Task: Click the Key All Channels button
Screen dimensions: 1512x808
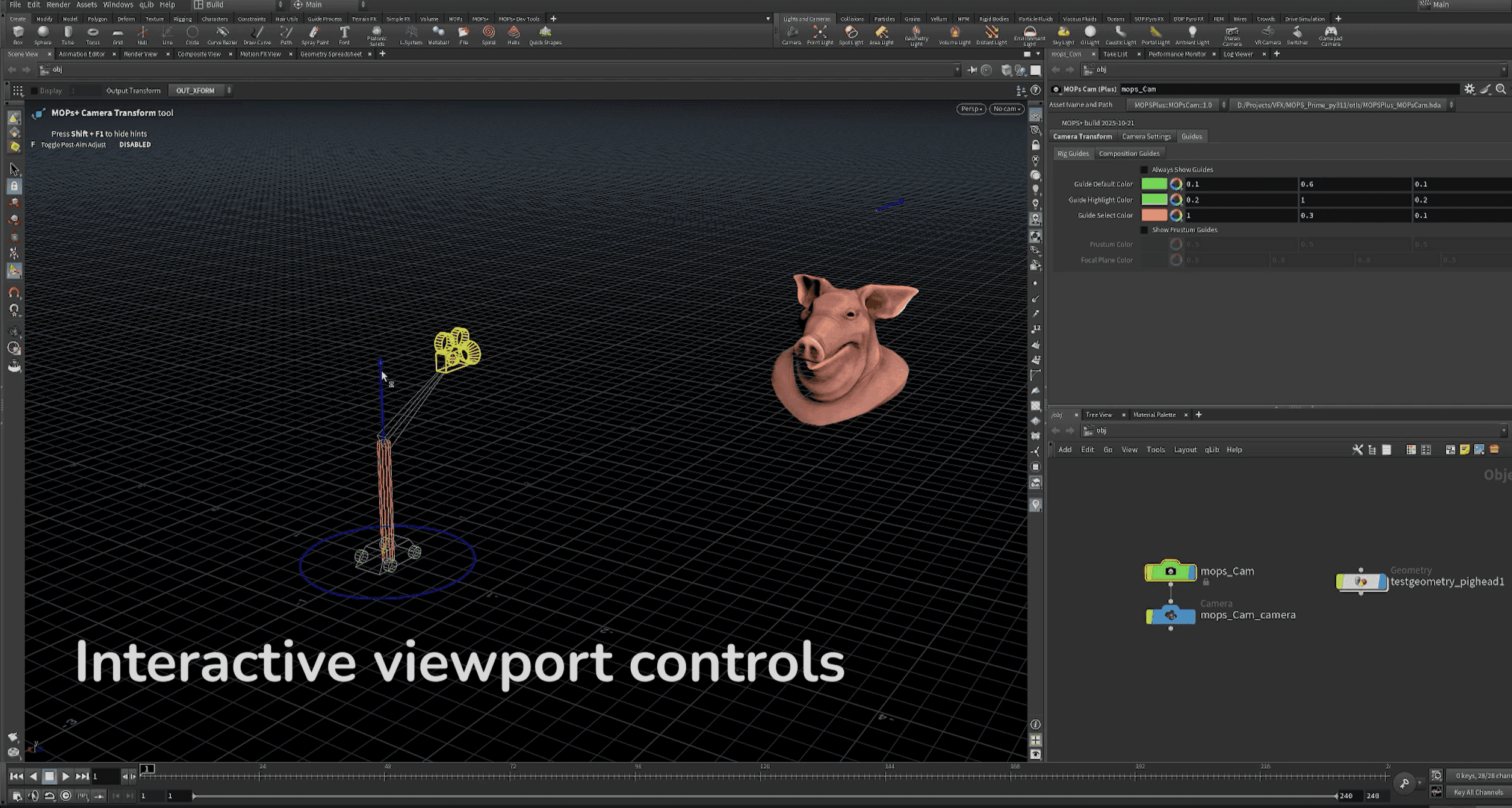Action: 1478,792
